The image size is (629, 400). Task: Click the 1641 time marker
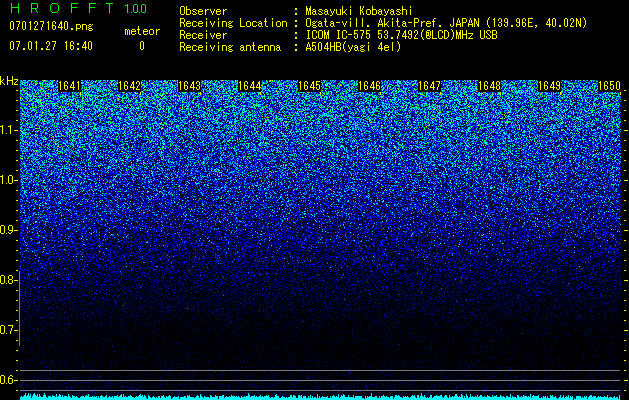[x=69, y=86]
